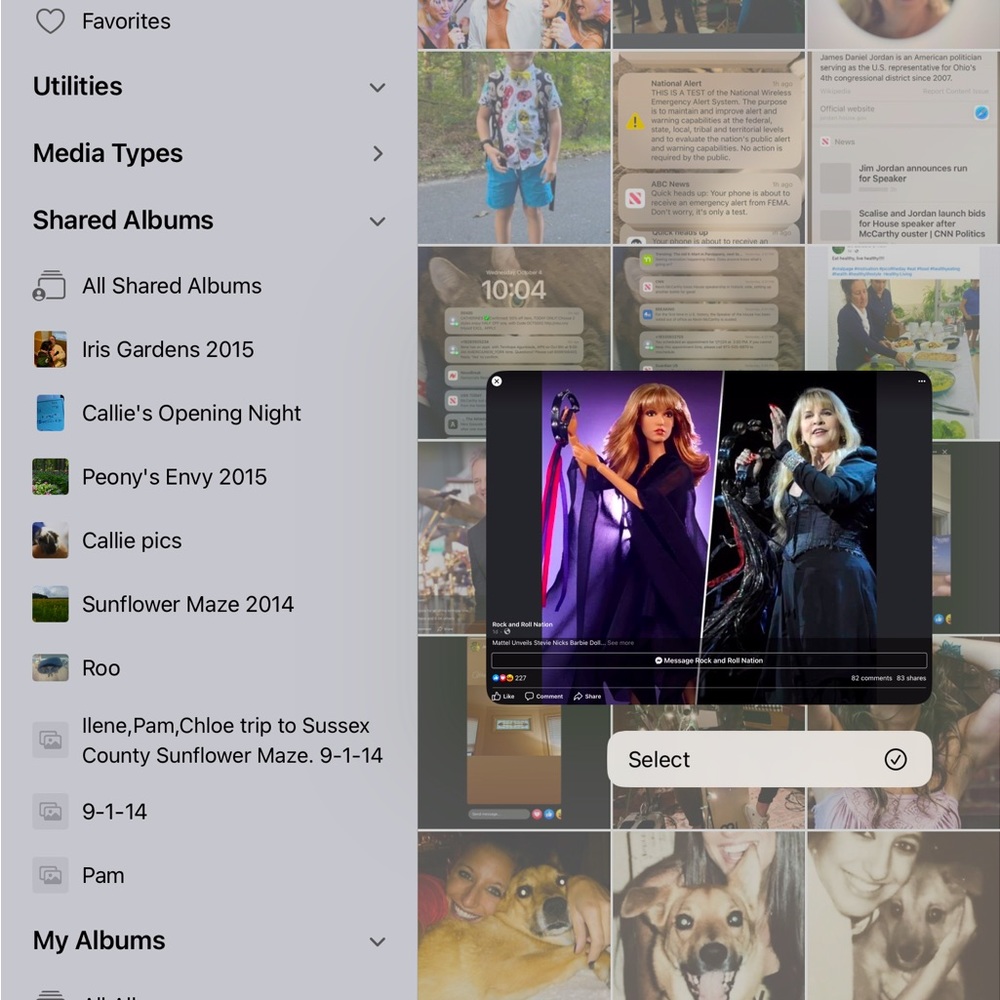Viewport: 1000px width, 1000px height.
Task: Select the My Albums heading text
Action: tap(99, 941)
